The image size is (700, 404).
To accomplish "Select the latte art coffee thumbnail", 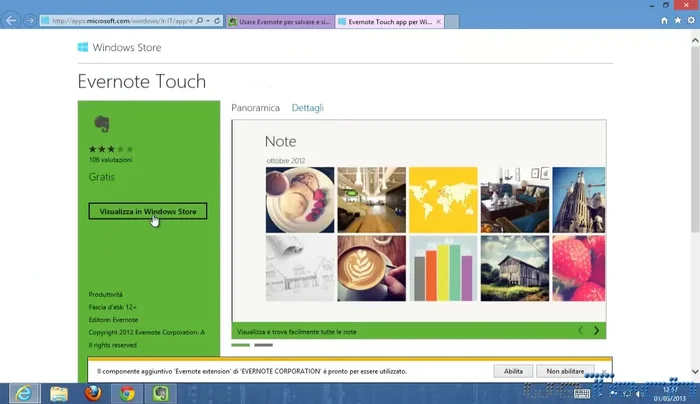I will point(371,268).
